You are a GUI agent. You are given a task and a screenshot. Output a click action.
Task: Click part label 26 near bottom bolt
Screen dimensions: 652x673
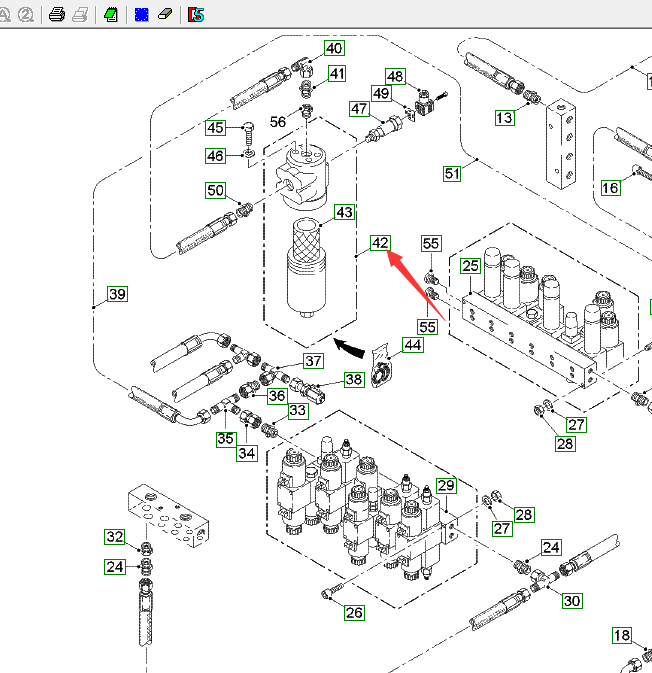pos(354,613)
